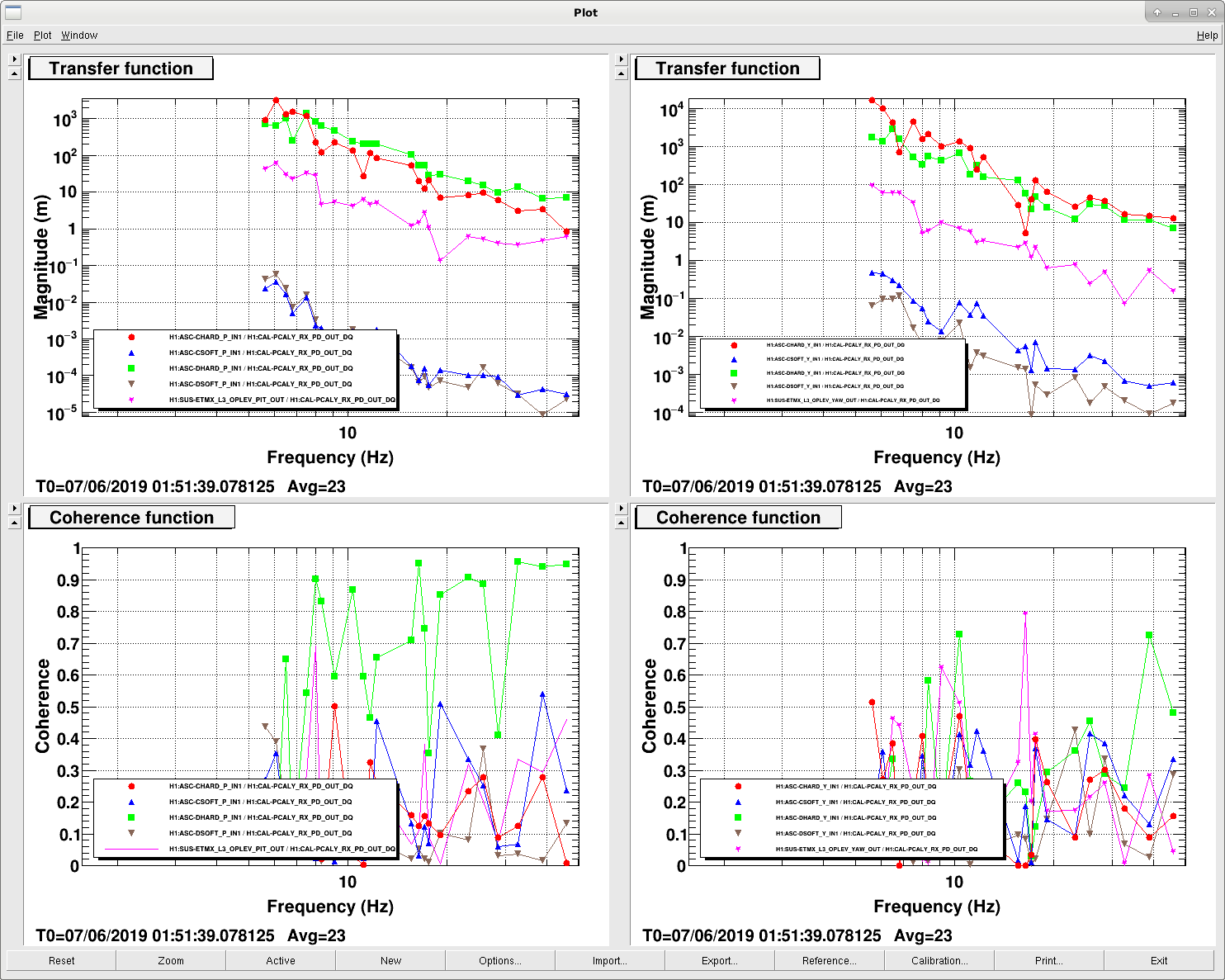Open the Window menu
Image resolution: width=1225 pixels, height=980 pixels.
tap(79, 36)
